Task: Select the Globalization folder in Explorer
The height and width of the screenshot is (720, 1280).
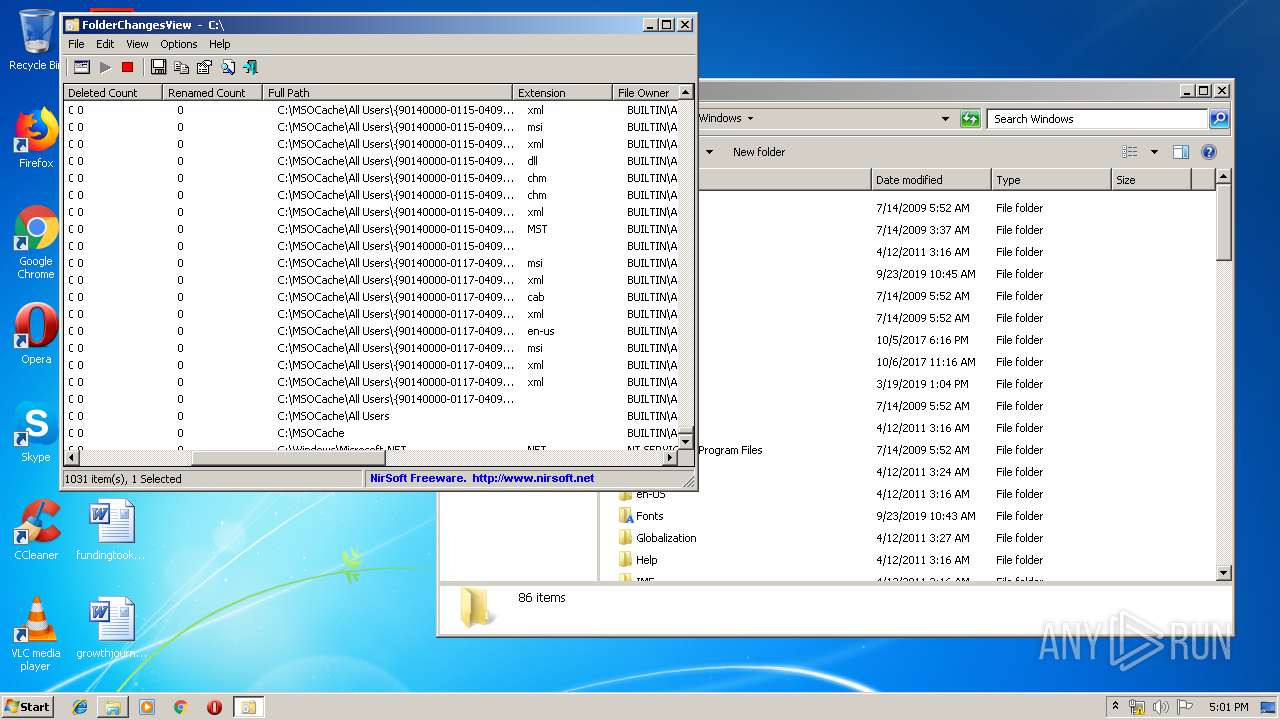Action: point(666,538)
